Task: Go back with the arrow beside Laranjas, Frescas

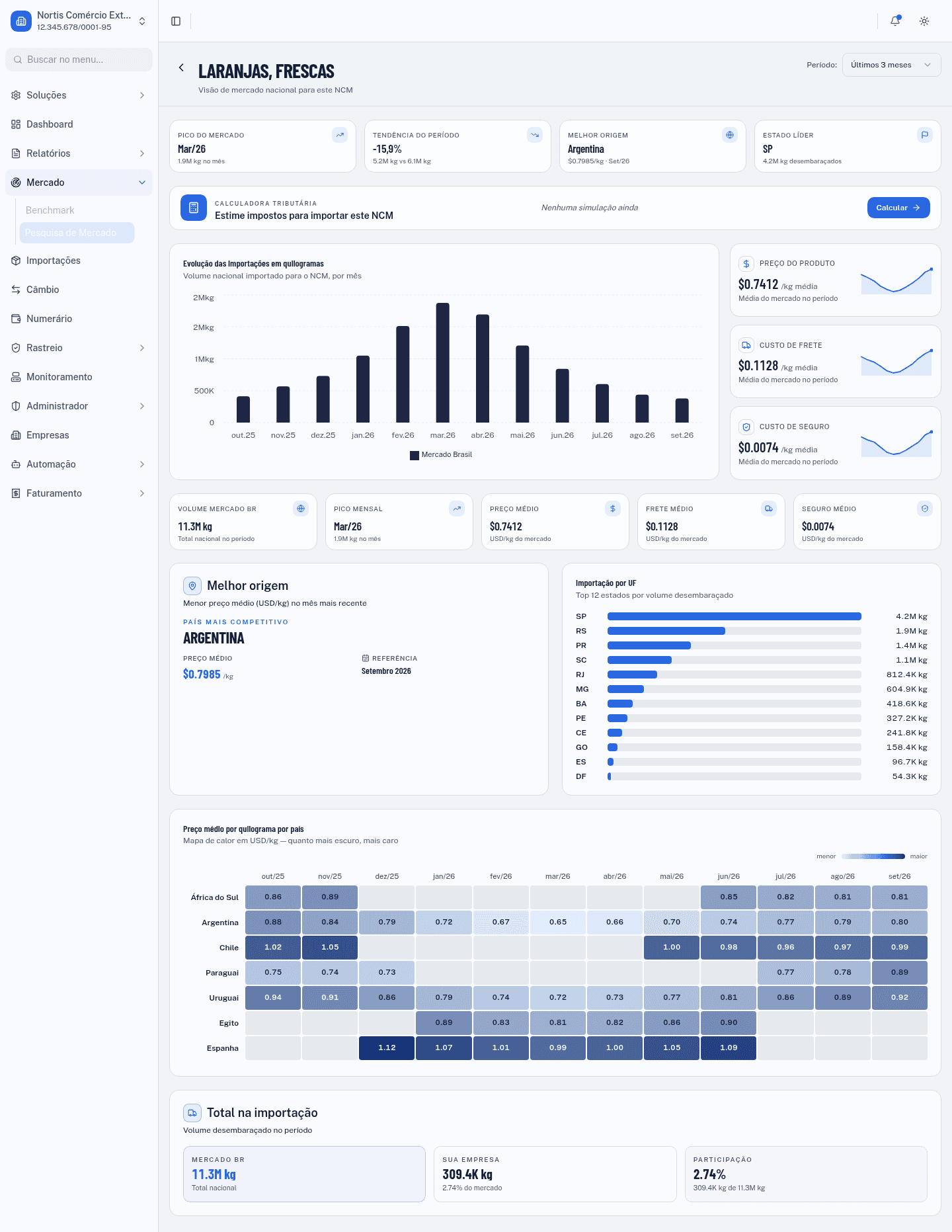Action: pyautogui.click(x=181, y=67)
